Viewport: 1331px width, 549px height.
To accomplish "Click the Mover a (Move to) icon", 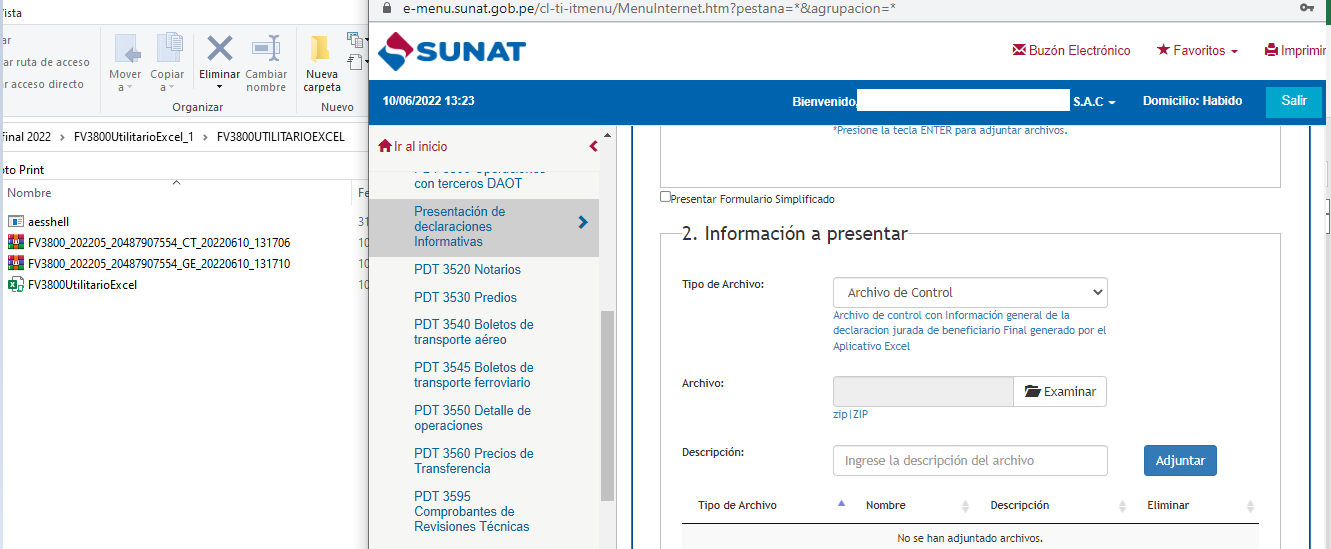I will 126,50.
